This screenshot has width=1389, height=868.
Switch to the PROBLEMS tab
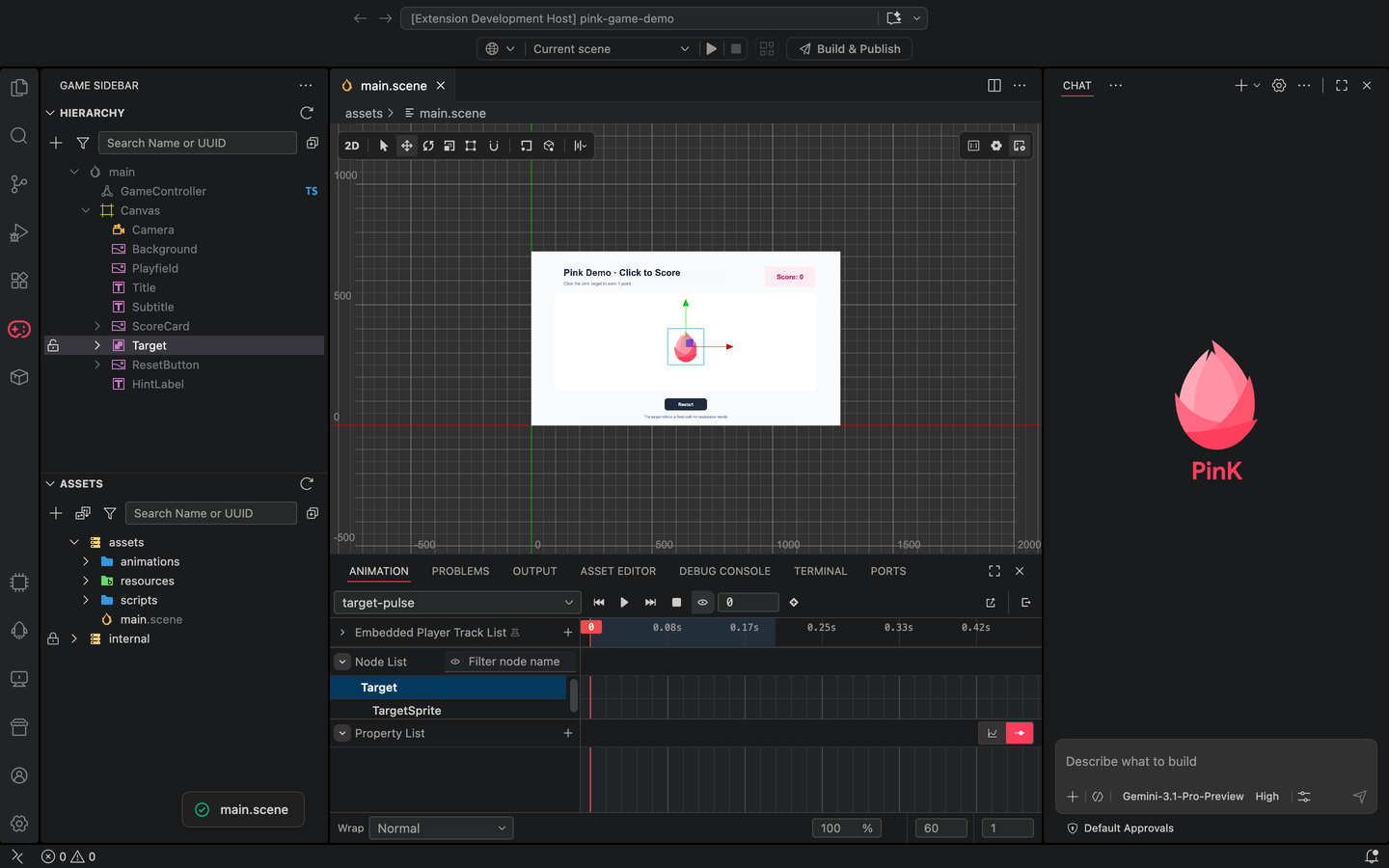point(460,571)
